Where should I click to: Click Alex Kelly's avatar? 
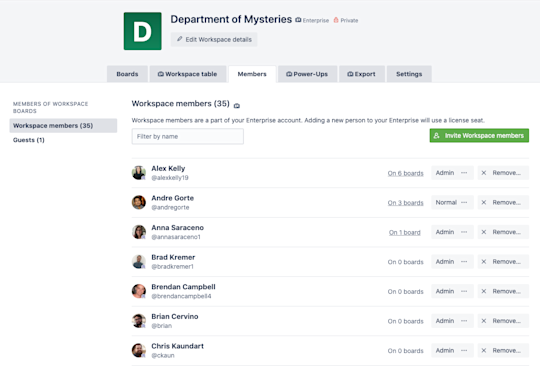(139, 173)
